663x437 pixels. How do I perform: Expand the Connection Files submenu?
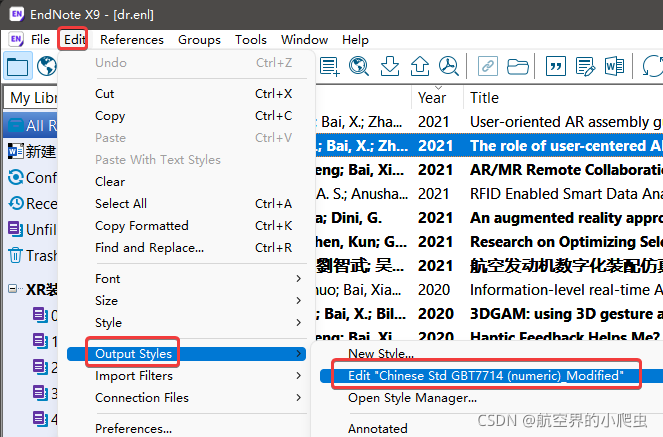tap(186, 398)
